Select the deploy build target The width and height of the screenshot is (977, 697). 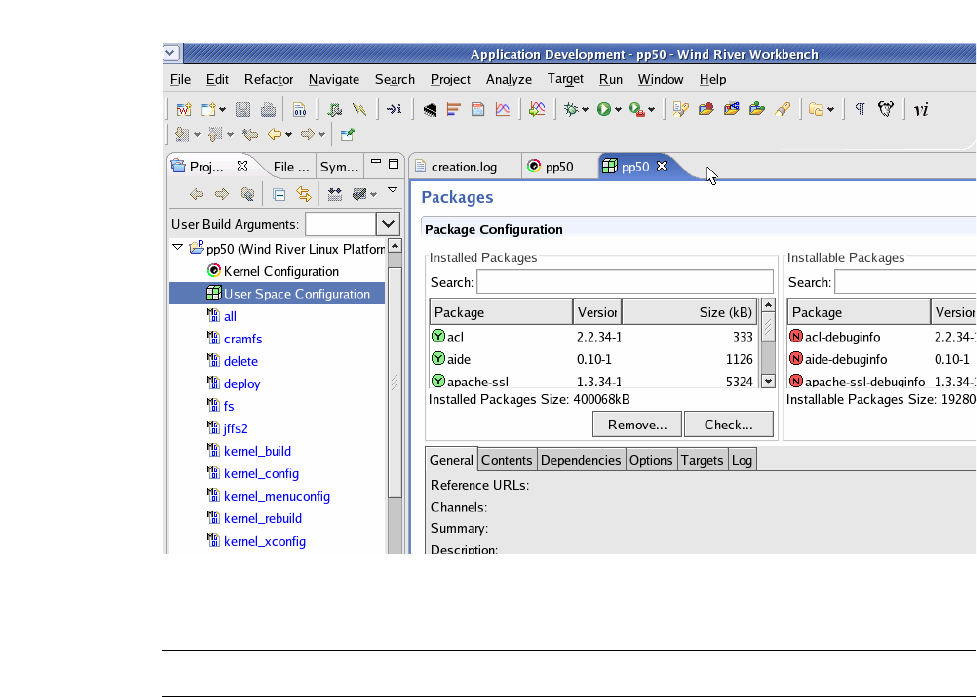click(x=242, y=384)
